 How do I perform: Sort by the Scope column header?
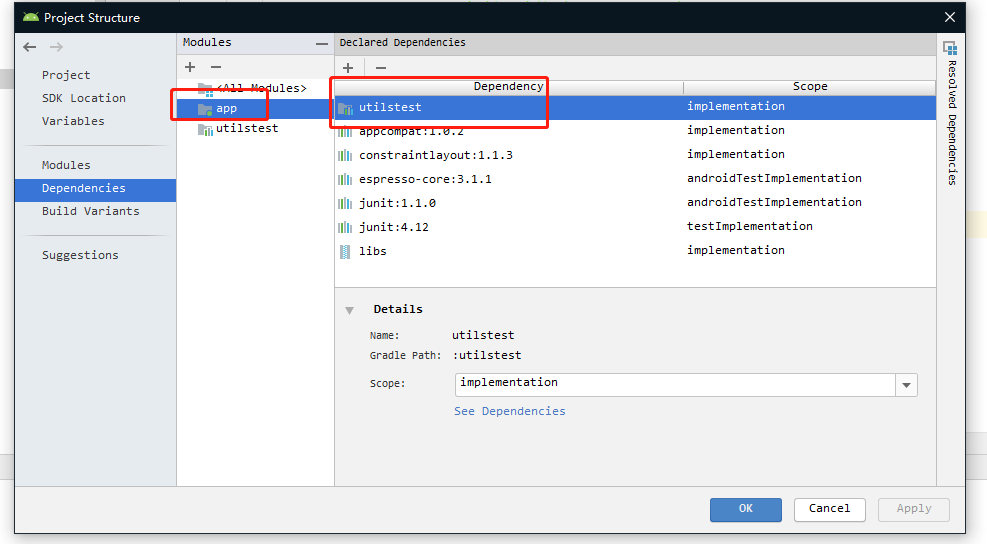coord(809,87)
